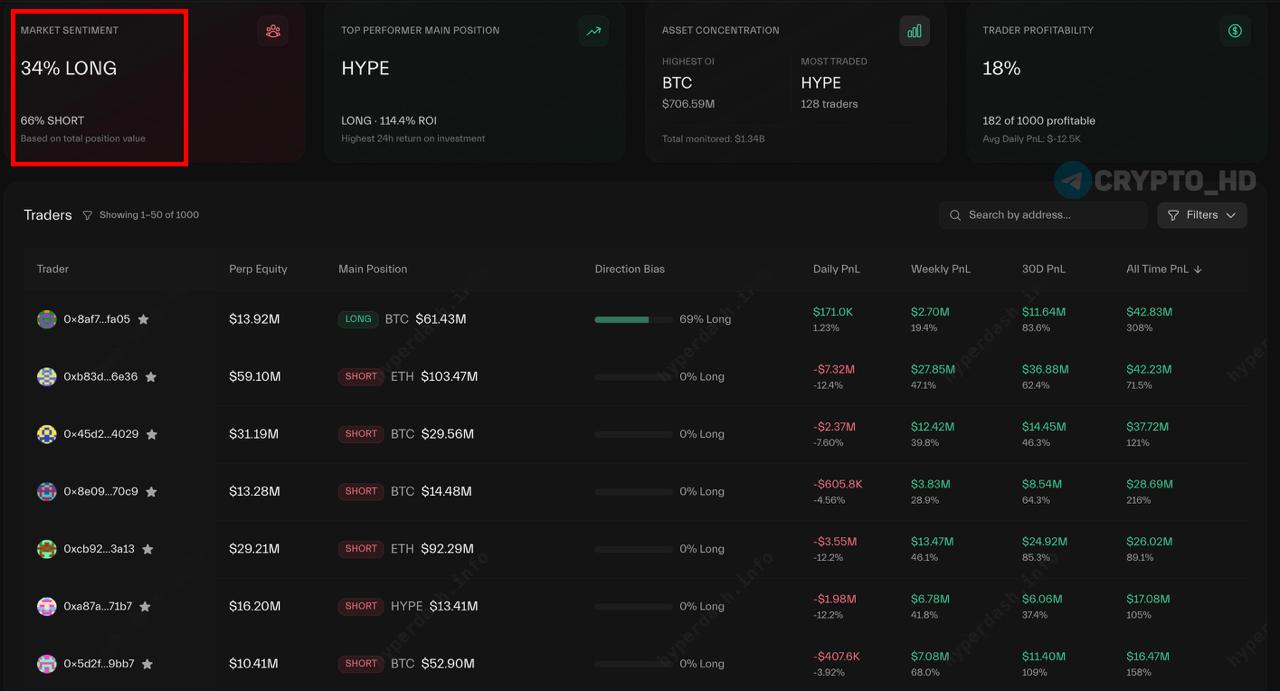Click HYPE under Most Traded
Image resolution: width=1280 pixels, height=691 pixels.
(821, 83)
